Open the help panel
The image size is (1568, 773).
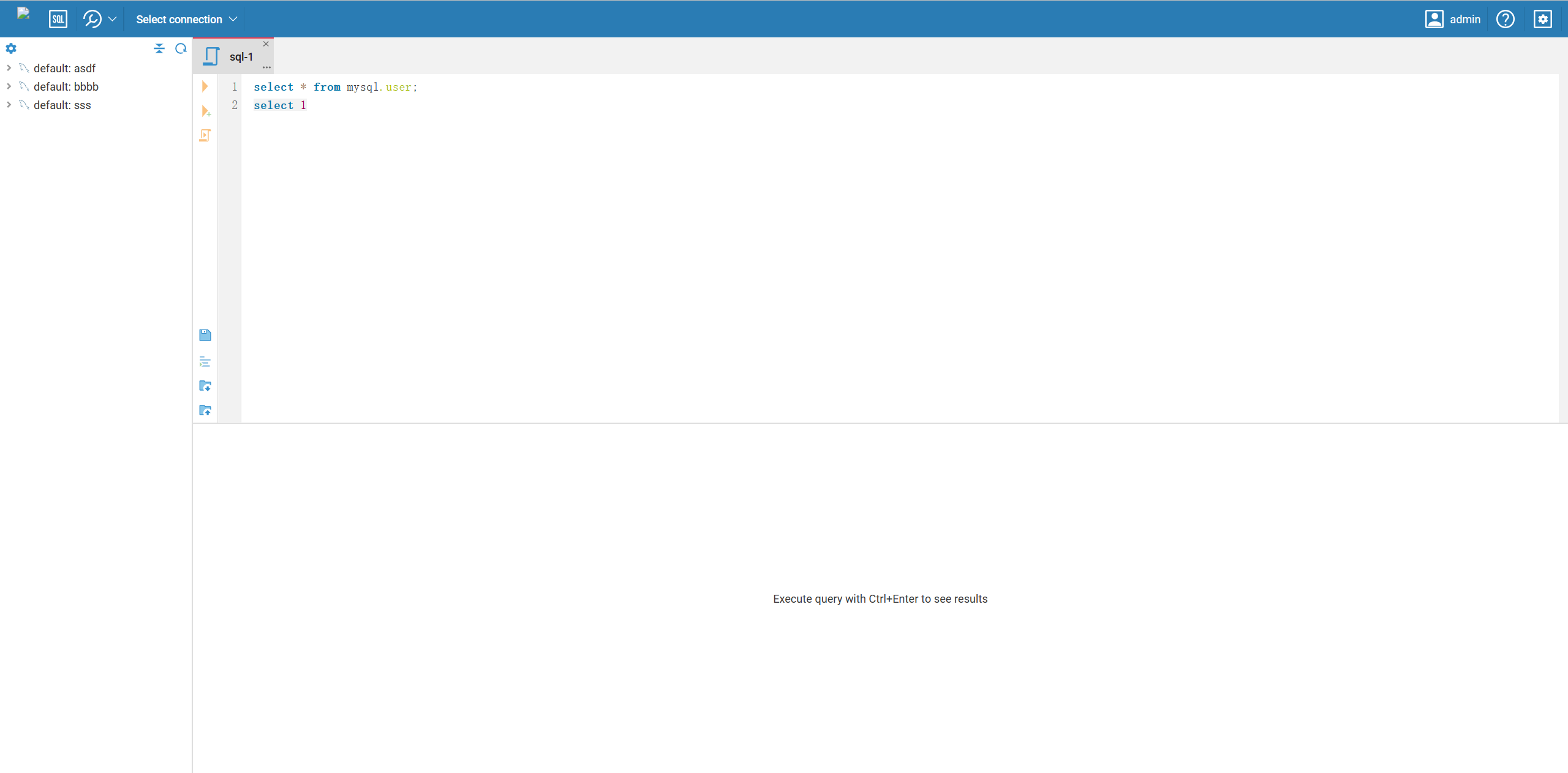pyautogui.click(x=1506, y=19)
